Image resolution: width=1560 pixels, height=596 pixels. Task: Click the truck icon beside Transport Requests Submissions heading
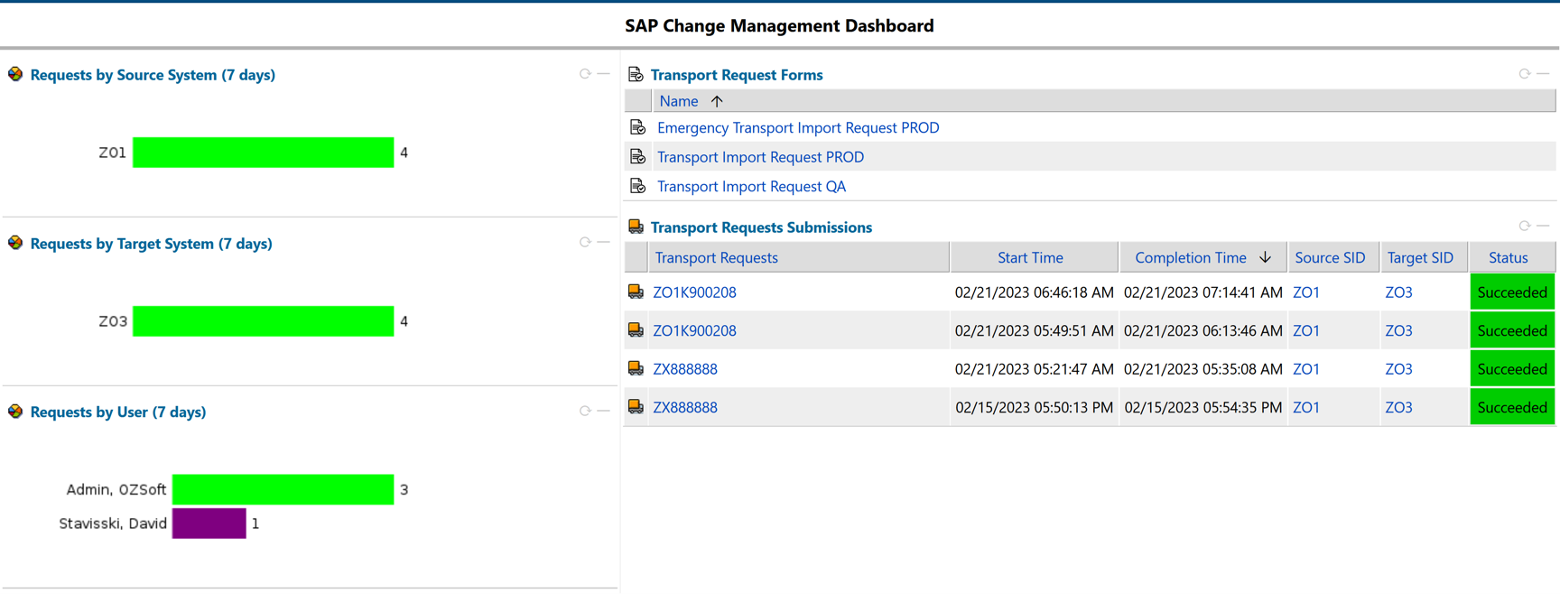635,227
